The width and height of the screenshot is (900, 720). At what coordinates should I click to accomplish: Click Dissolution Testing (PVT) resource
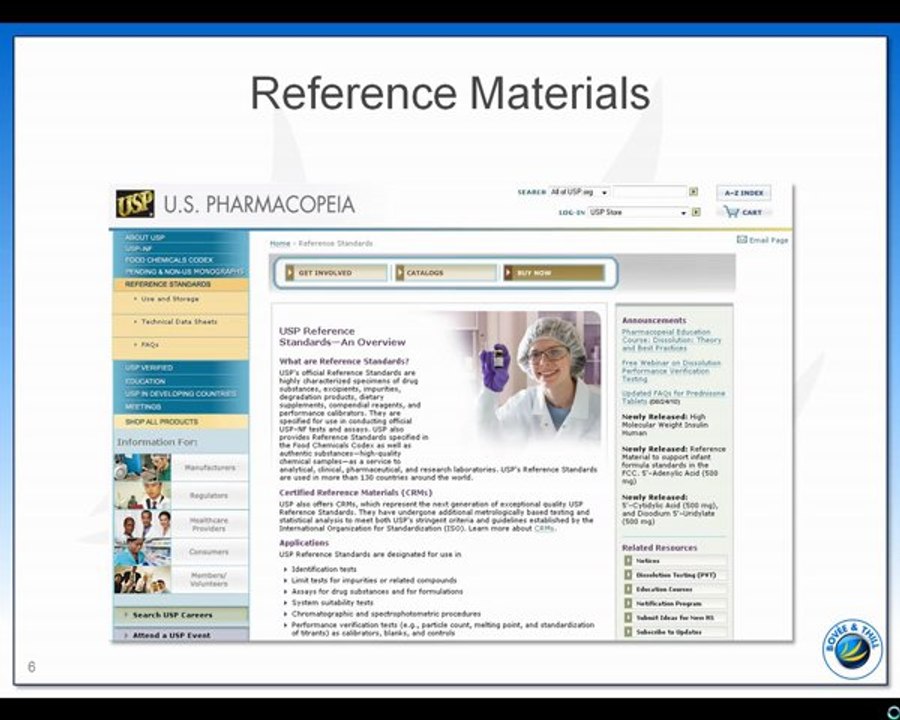[x=676, y=575]
